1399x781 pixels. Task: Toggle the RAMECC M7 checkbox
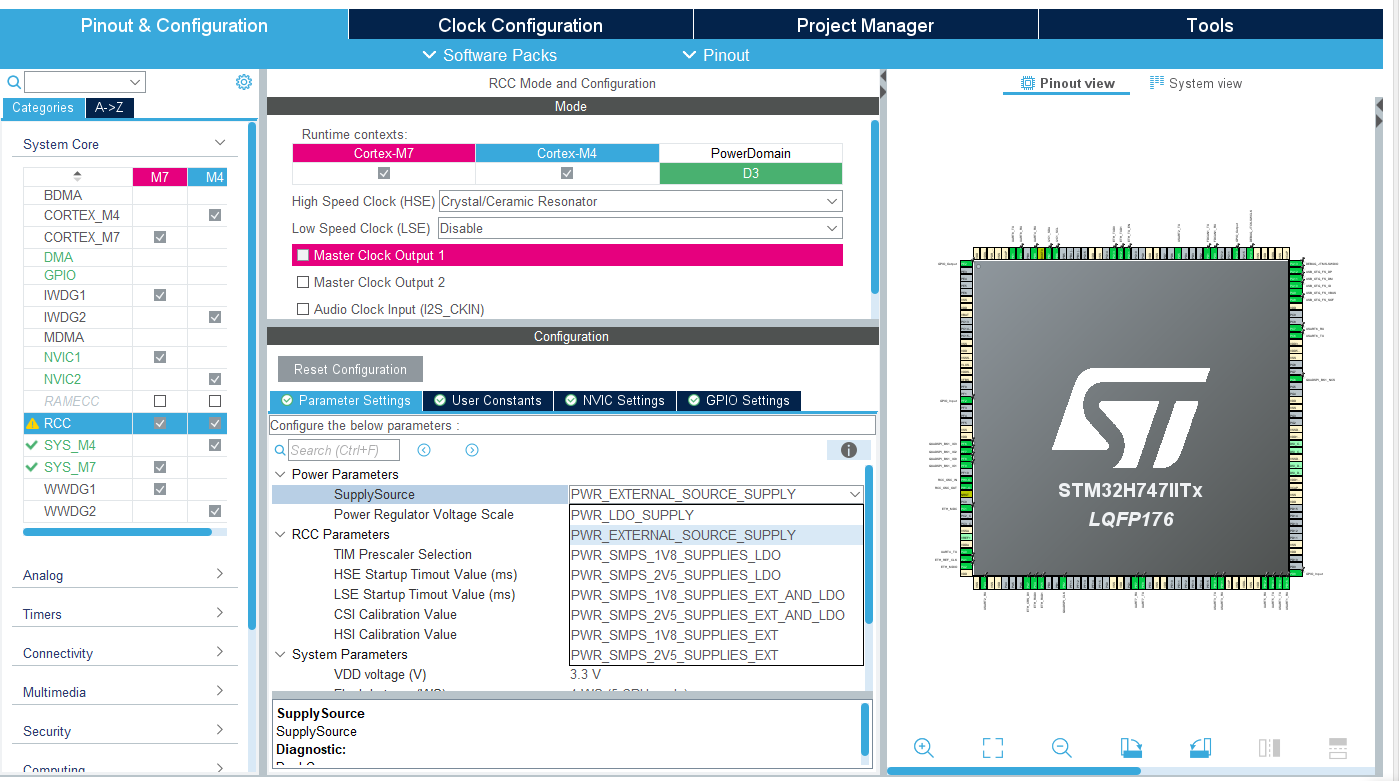point(160,400)
